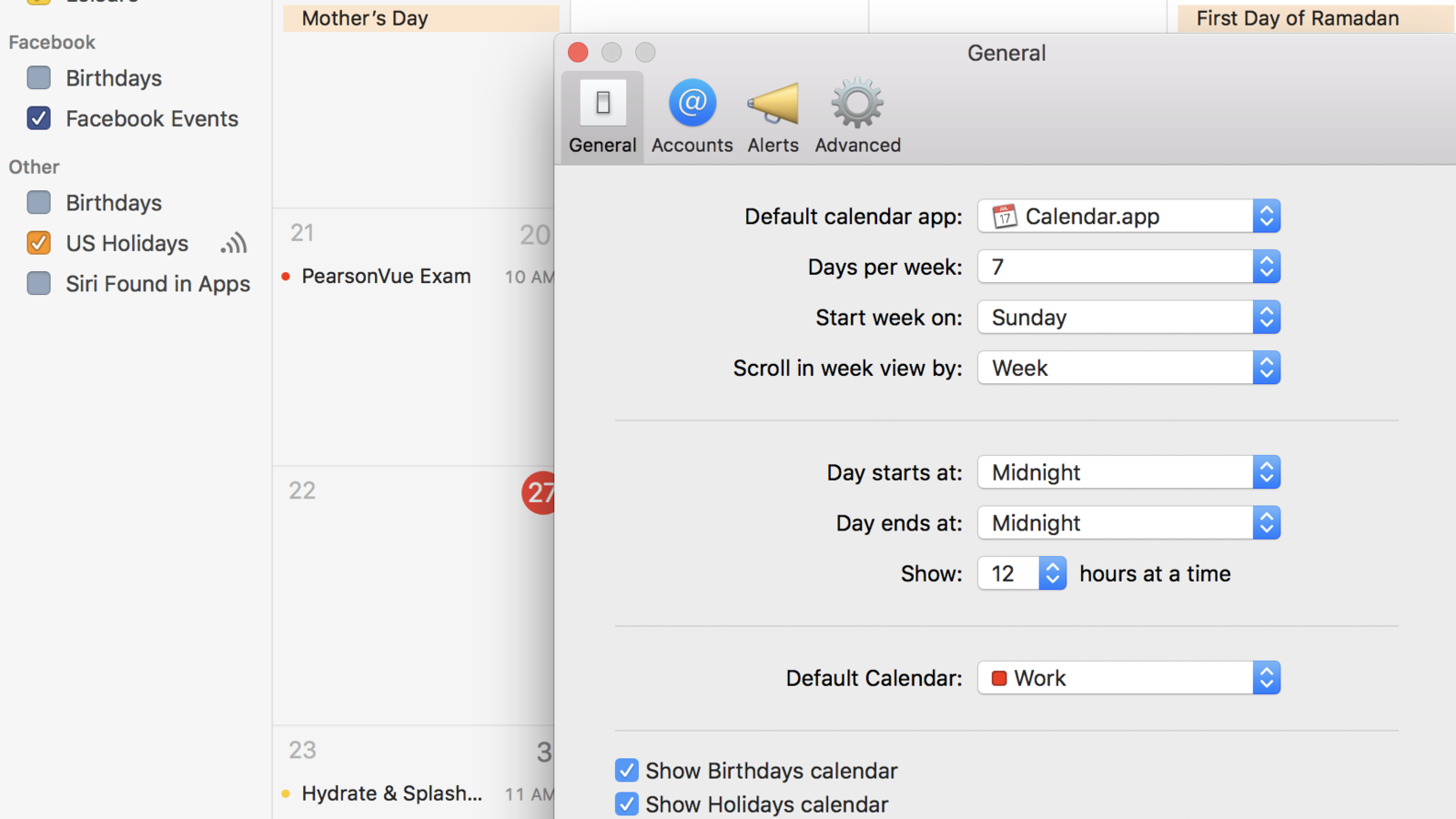Adjust the Show hours stepper
Viewport: 1456px width, 819px height.
click(1051, 572)
